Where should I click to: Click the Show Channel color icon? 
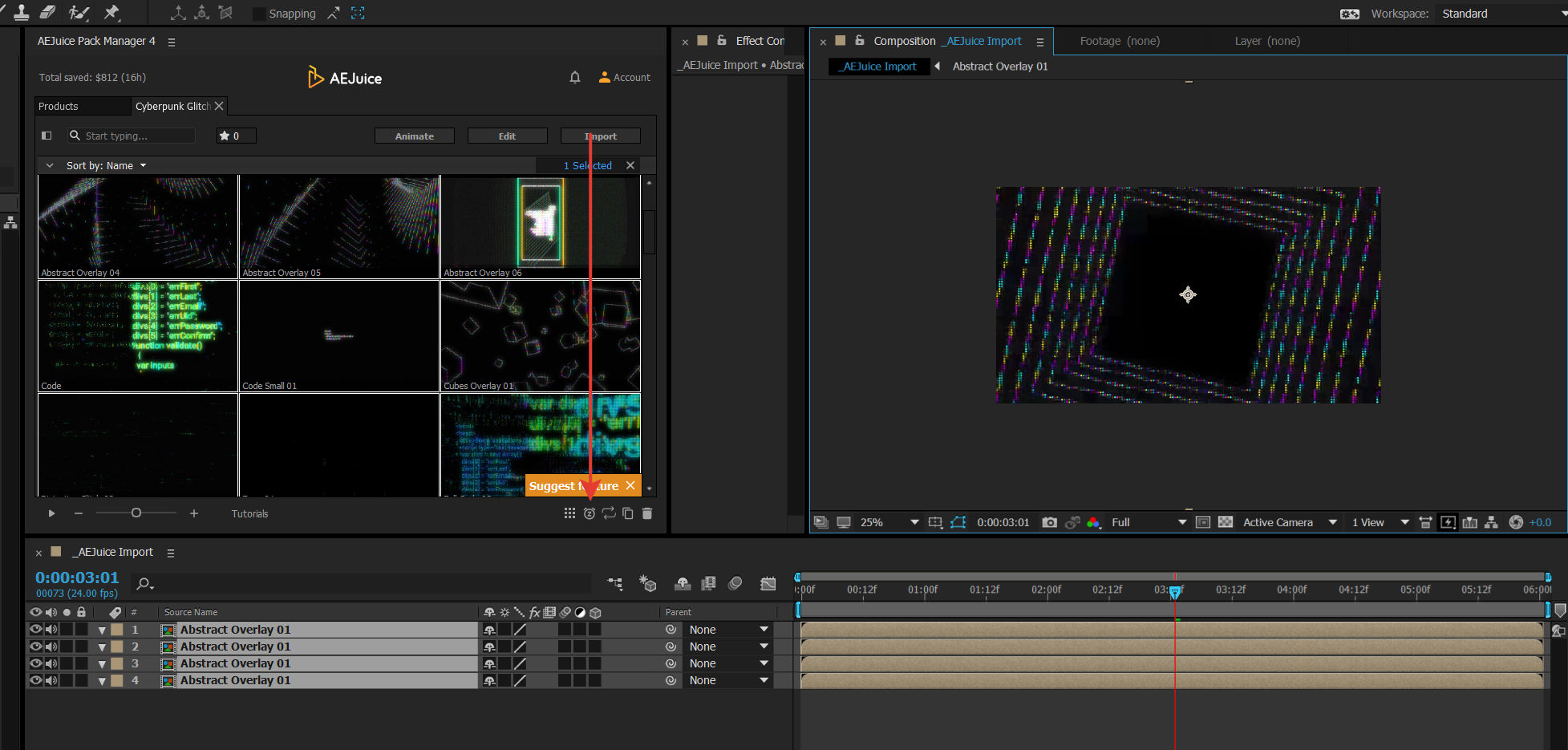coord(1093,522)
